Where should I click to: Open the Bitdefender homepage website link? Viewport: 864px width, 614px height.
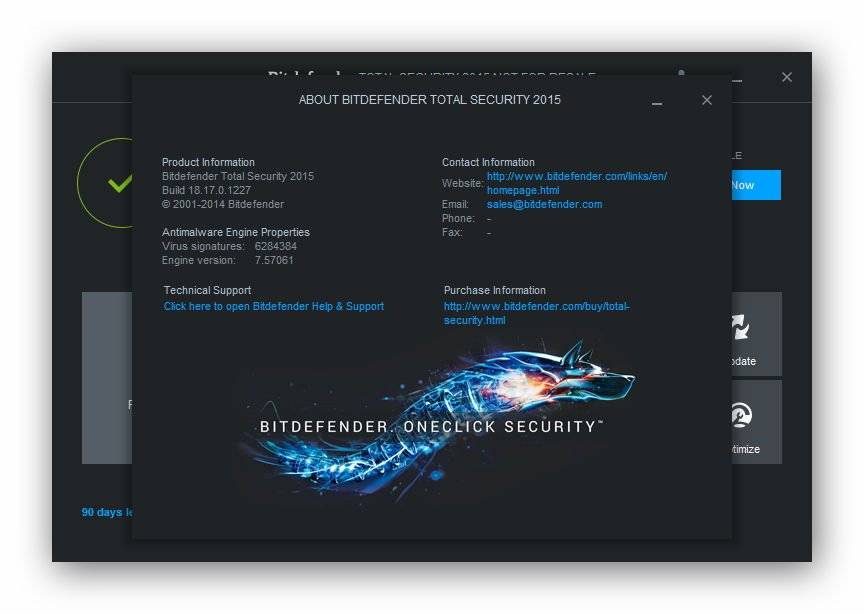(576, 183)
